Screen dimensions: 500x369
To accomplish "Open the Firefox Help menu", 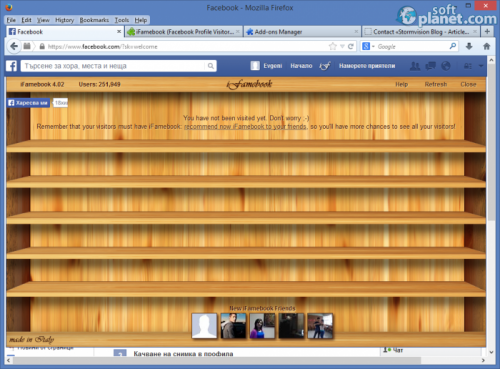I will pyautogui.click(x=141, y=20).
